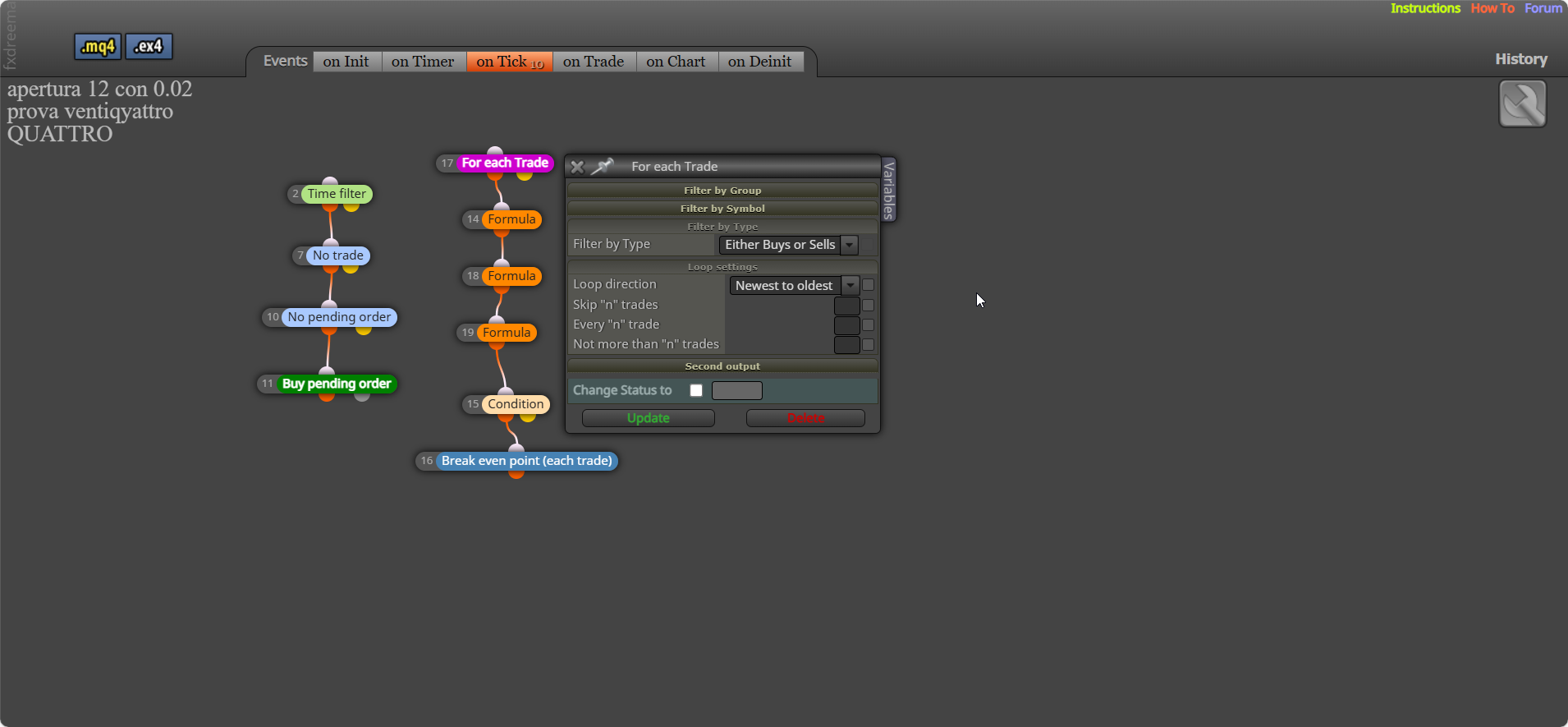Image resolution: width=1568 pixels, height=727 pixels.
Task: Export project as .mq4 file
Action: click(x=98, y=47)
